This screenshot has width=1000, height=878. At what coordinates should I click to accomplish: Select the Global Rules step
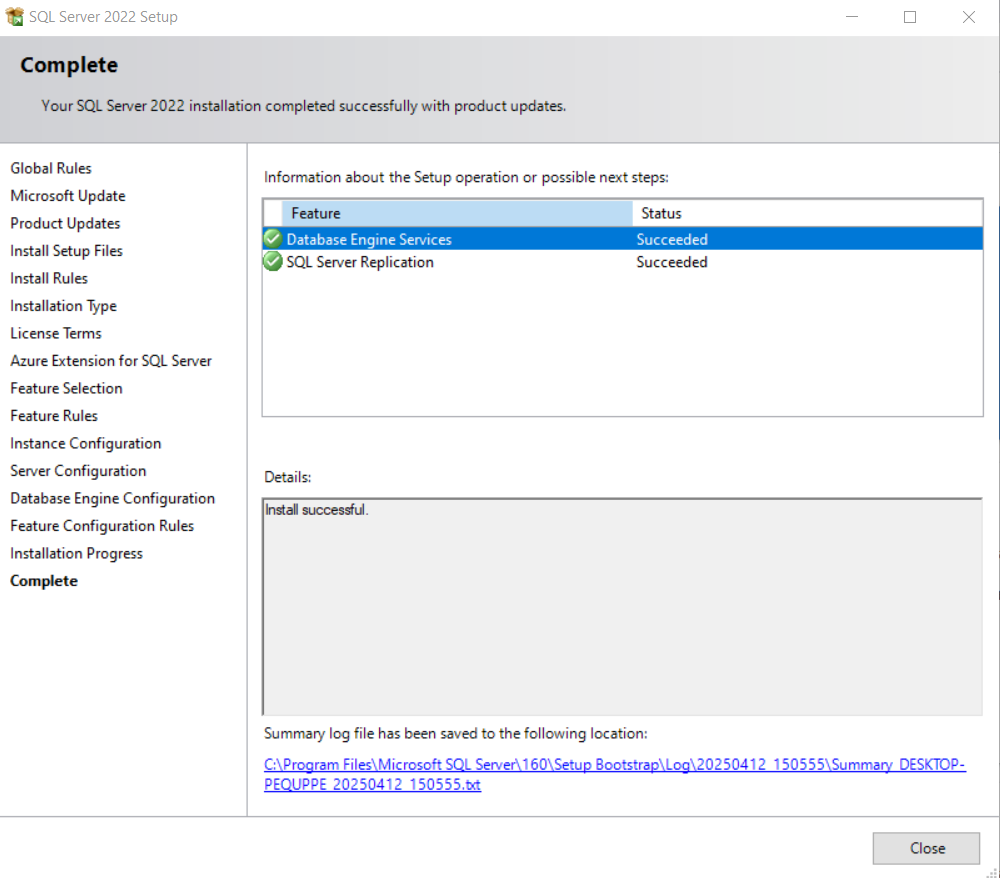point(51,168)
